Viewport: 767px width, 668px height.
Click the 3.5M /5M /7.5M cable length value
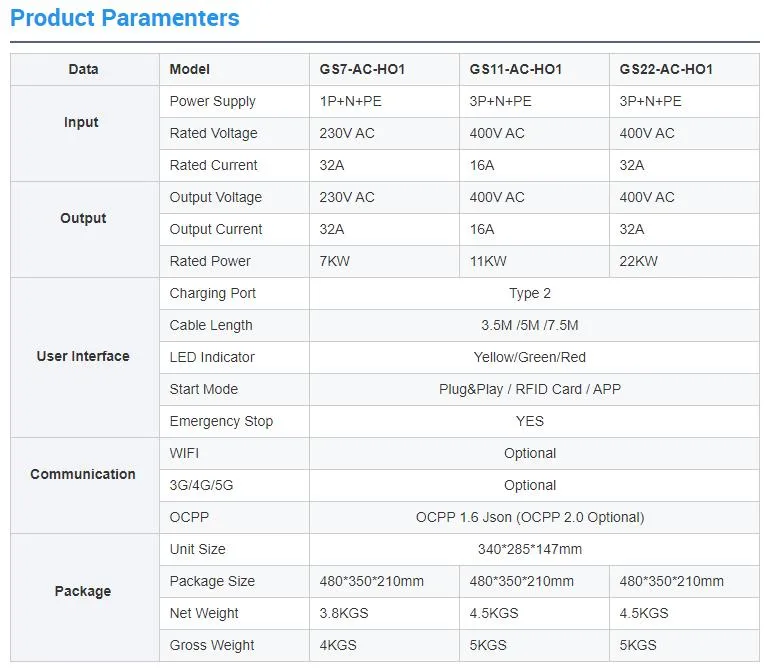click(530, 325)
